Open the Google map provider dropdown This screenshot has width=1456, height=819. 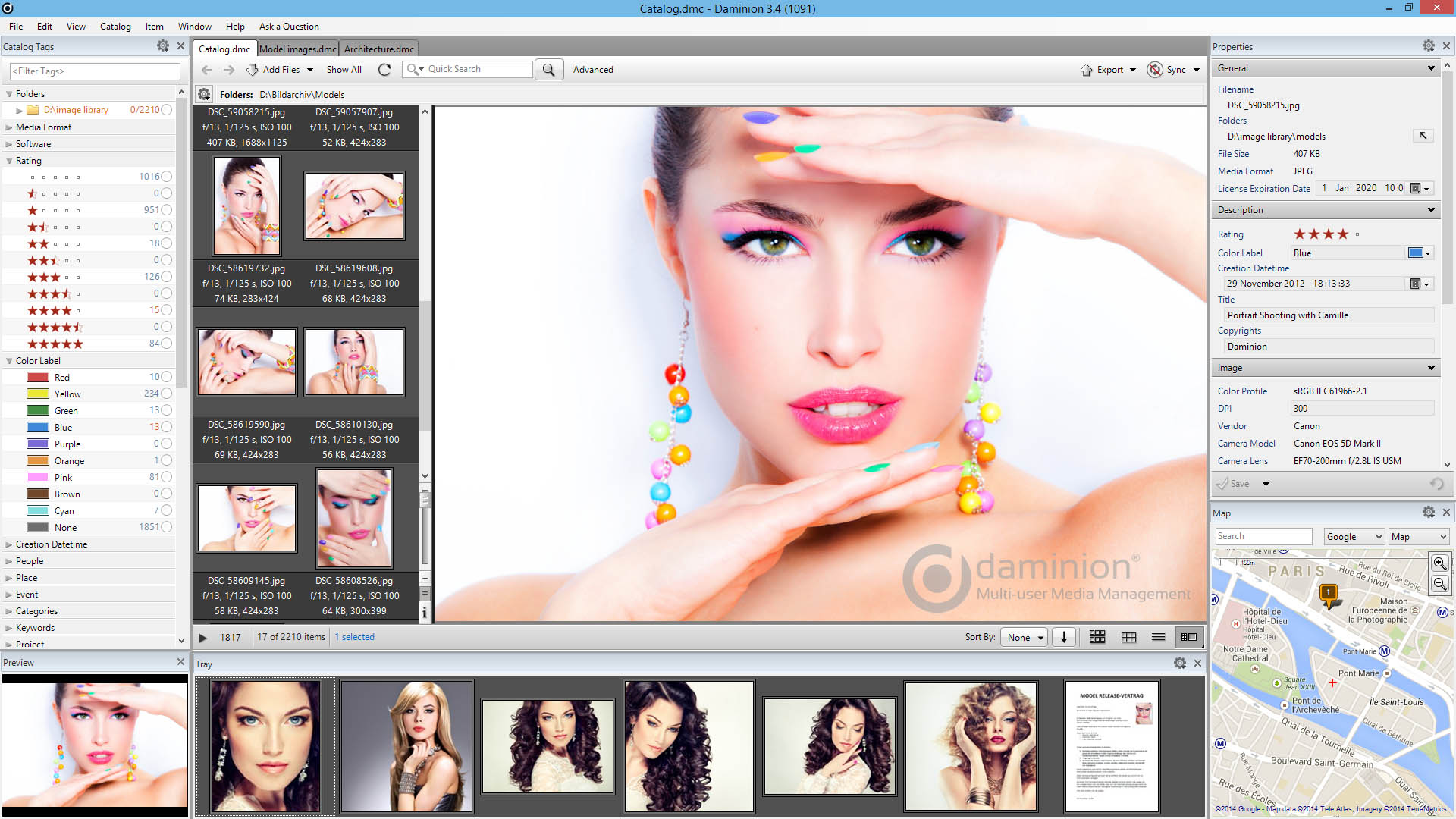coord(1354,536)
